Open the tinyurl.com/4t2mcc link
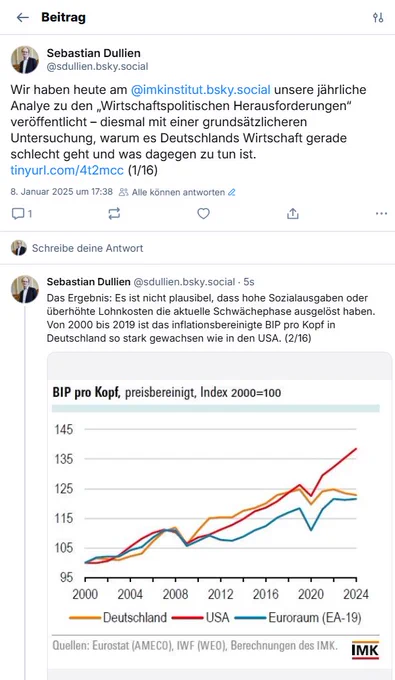Screen dimensions: 395x680 [x=67, y=170]
